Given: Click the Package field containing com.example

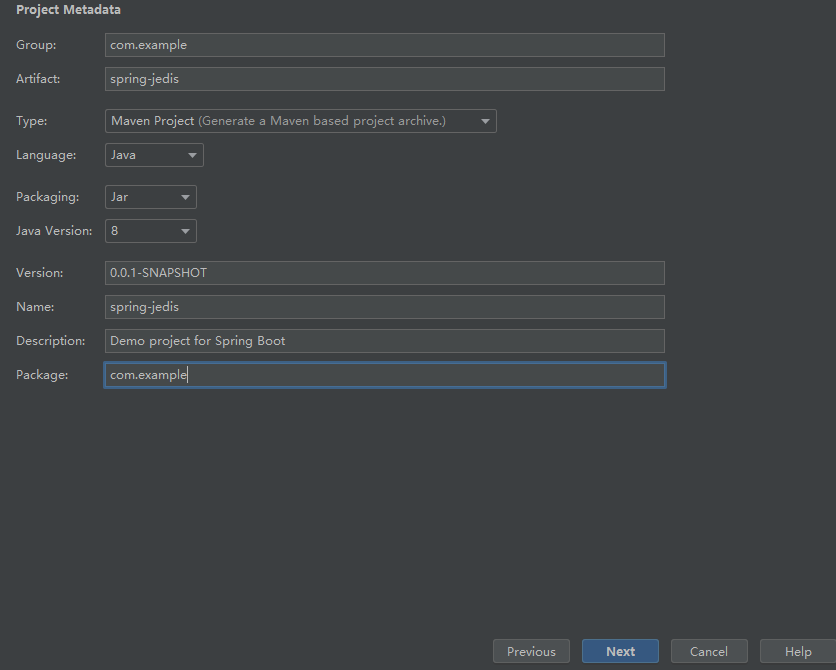Looking at the screenshot, I should pyautogui.click(x=384, y=375).
